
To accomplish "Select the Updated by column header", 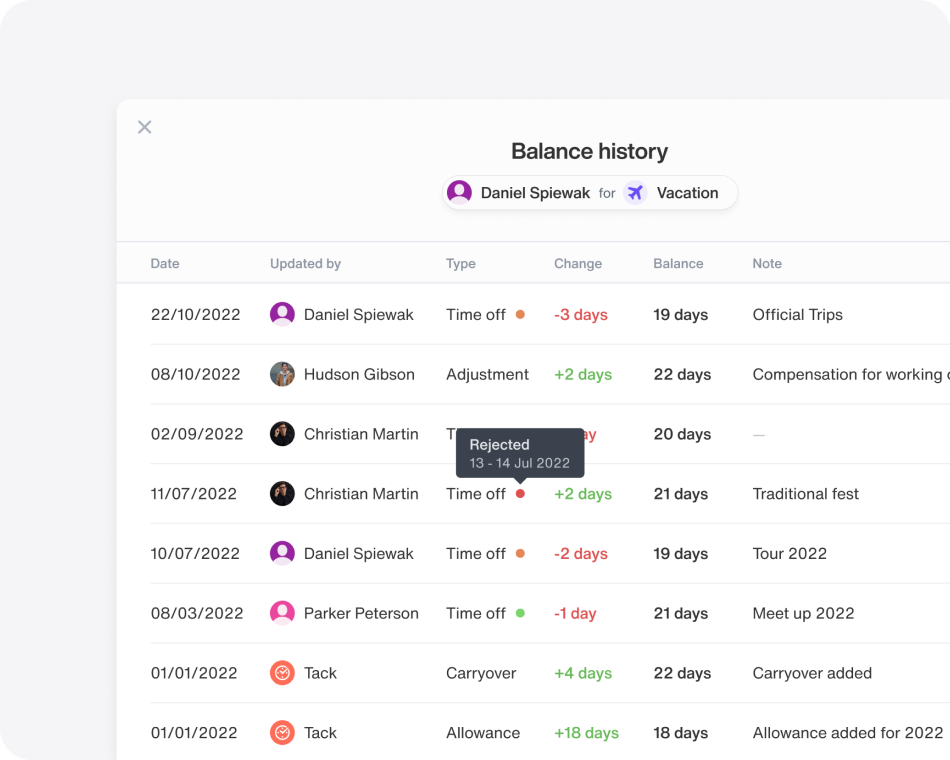I will tap(305, 263).
